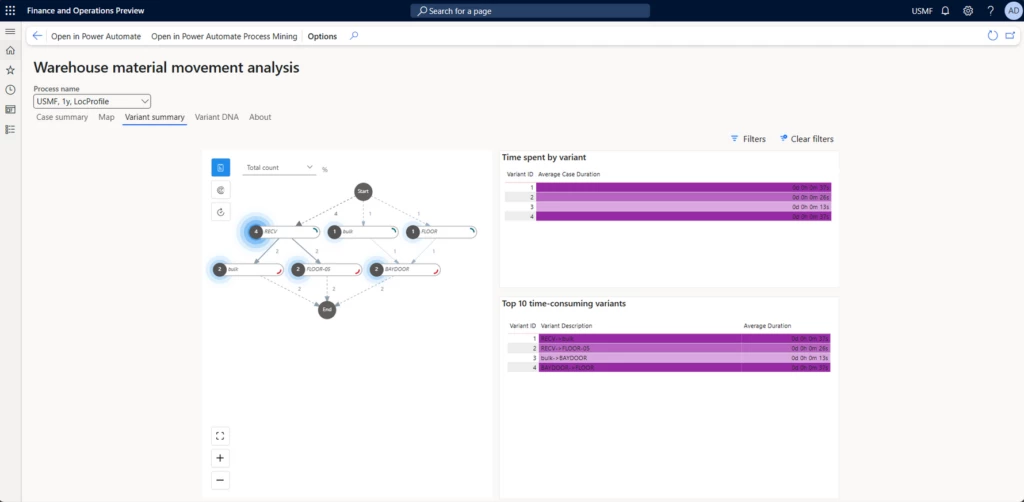Select the BAYDOOR->FLOOR variant row

click(x=669, y=368)
